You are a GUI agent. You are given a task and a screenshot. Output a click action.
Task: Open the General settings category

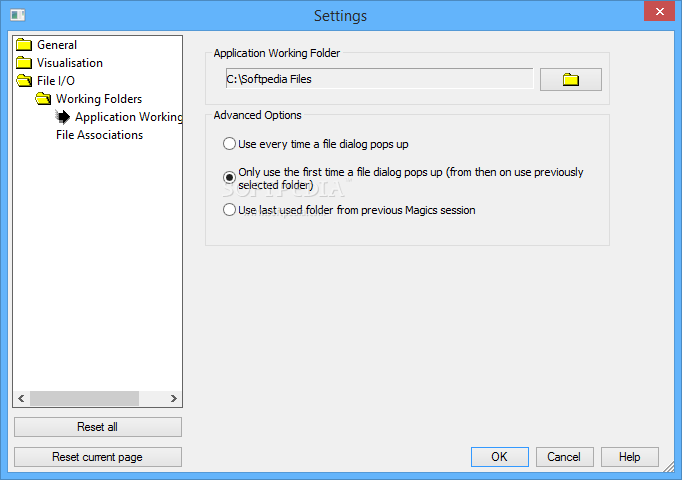[57, 45]
